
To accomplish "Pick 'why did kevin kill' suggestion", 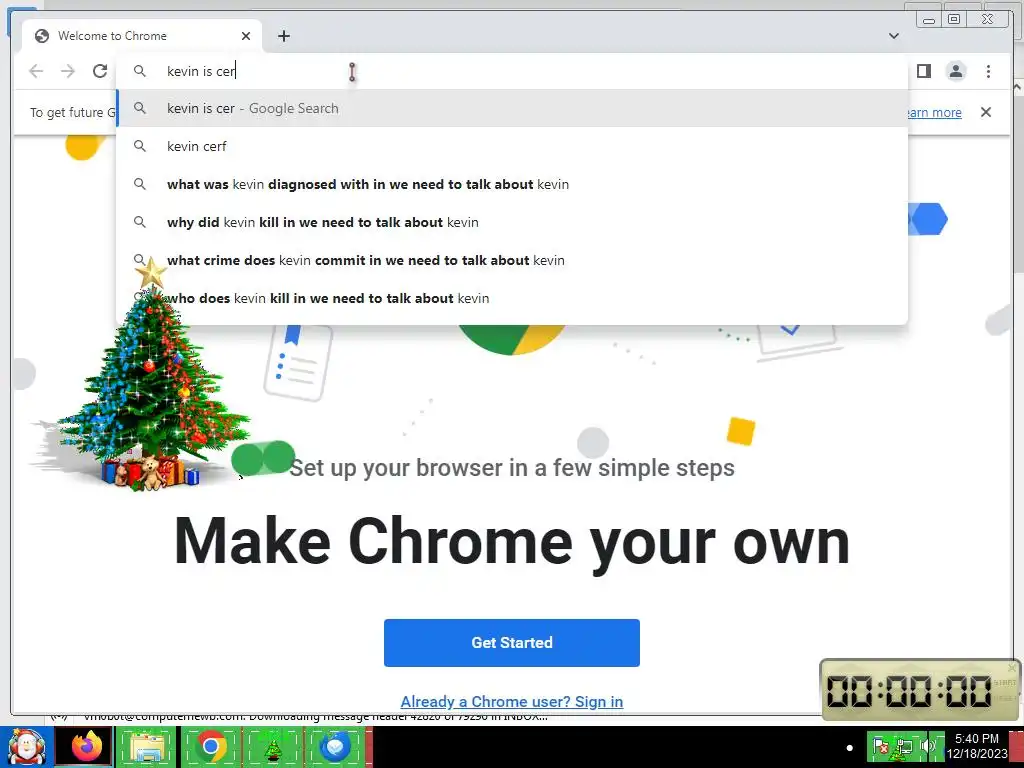I will 512,222.
